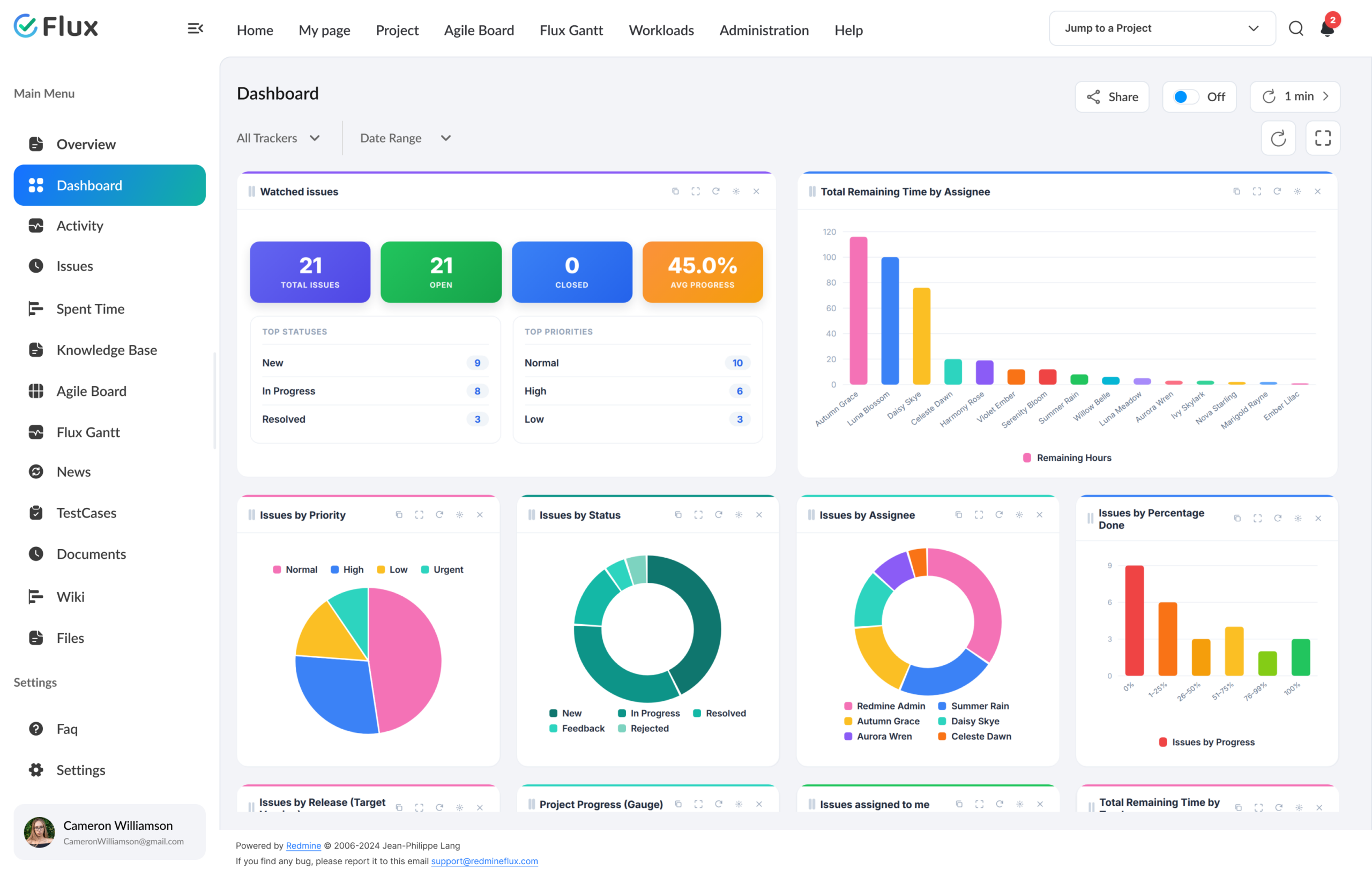Open settings for Issues by Percentage Done widget
This screenshot has width=1372, height=877.
1298,518
